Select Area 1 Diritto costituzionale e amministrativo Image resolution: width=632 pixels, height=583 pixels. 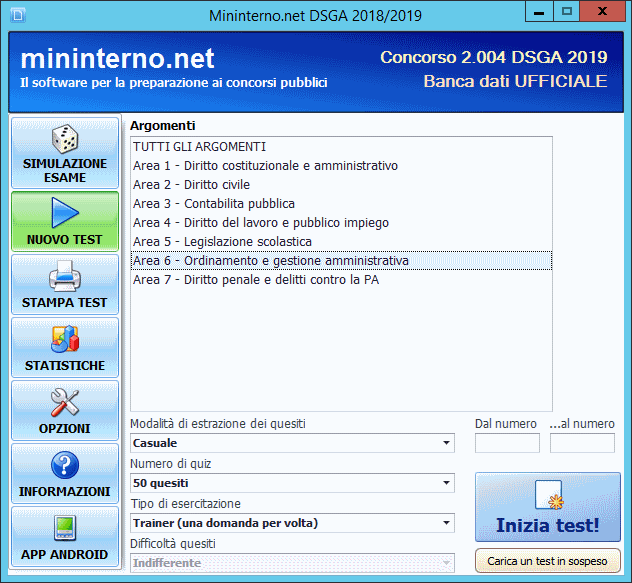[x=265, y=166]
